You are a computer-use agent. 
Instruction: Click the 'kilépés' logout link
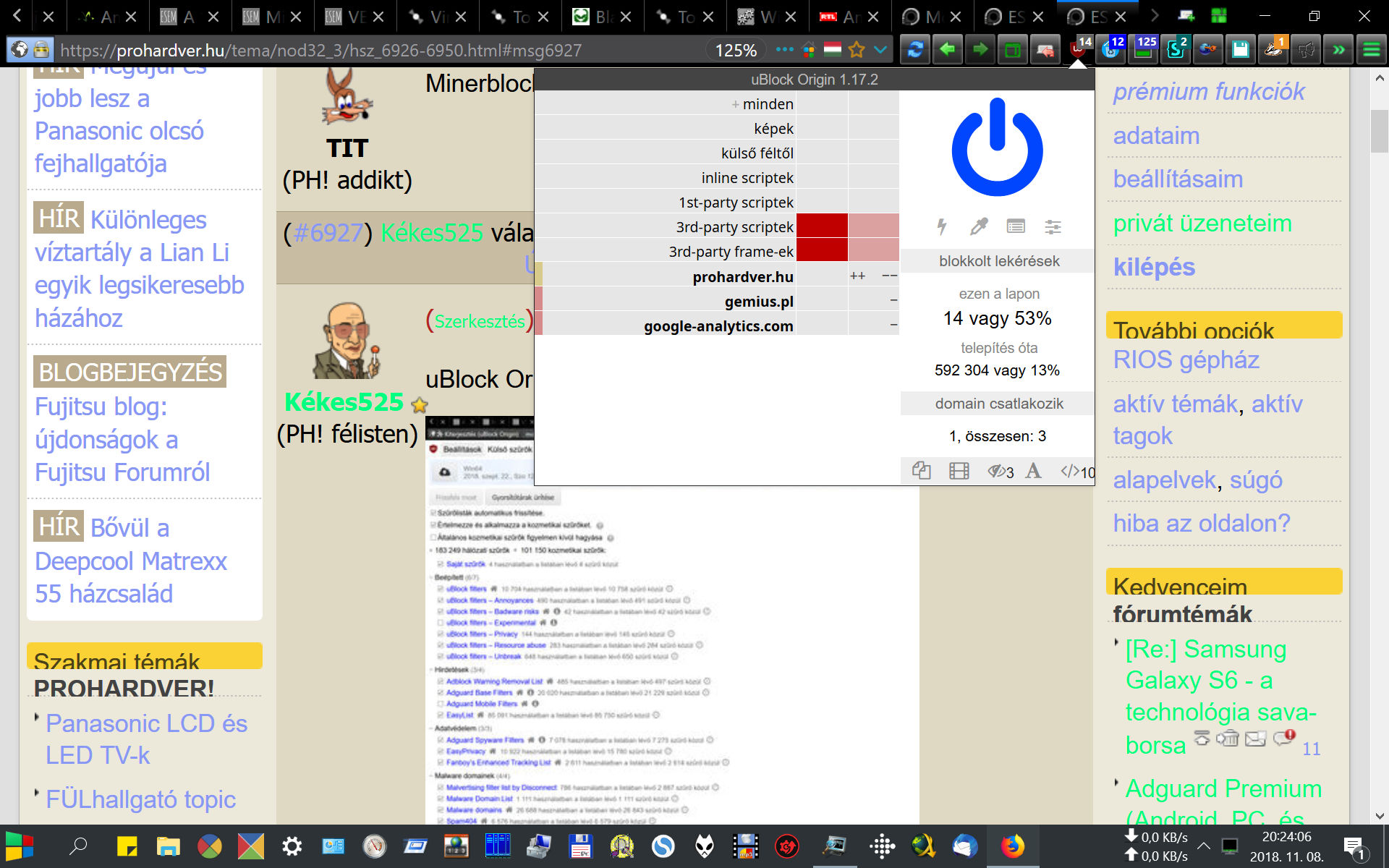point(1154,267)
